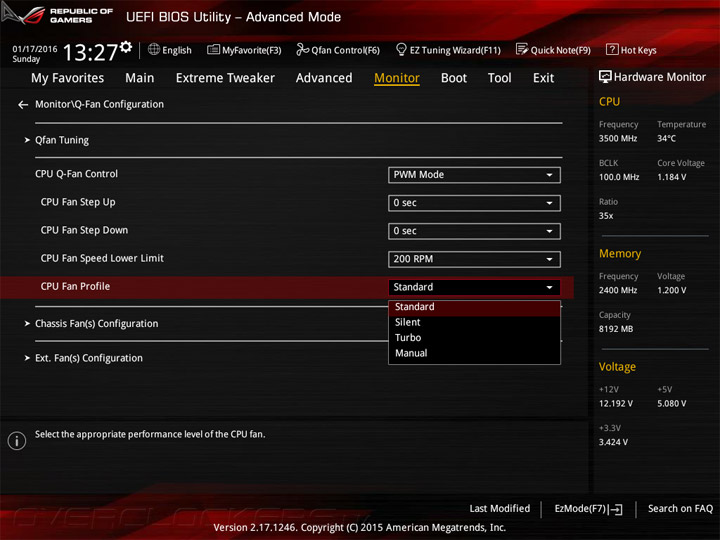Expand Qfan Tuning entry
The width and height of the screenshot is (720, 540).
[x=62, y=140]
